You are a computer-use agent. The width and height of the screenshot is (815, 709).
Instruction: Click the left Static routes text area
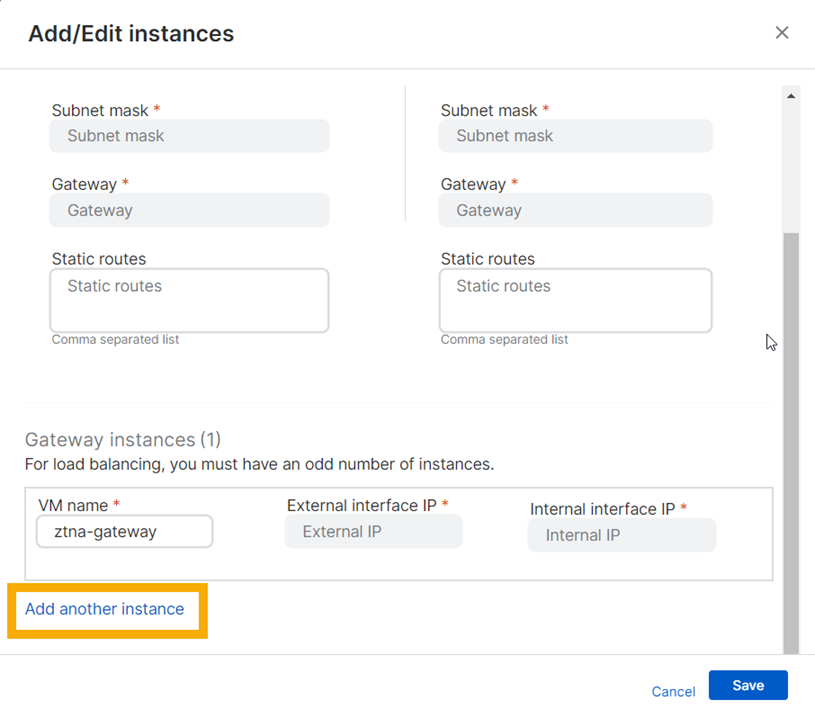pos(189,300)
